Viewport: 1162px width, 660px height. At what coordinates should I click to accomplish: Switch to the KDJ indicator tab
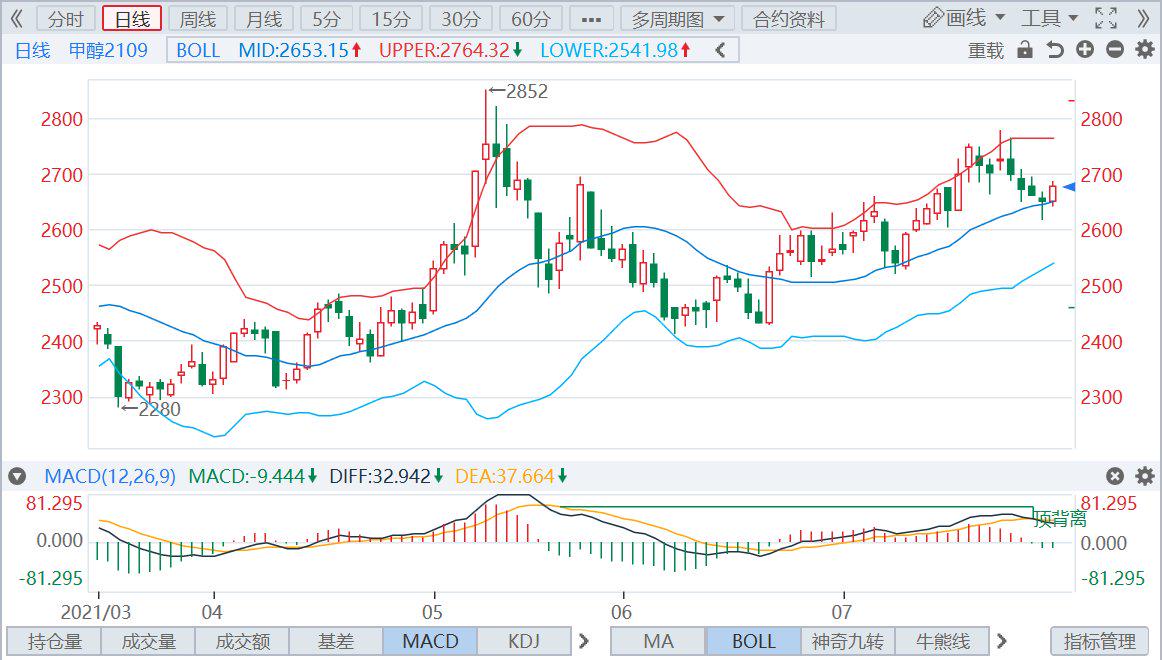pyautogui.click(x=524, y=641)
